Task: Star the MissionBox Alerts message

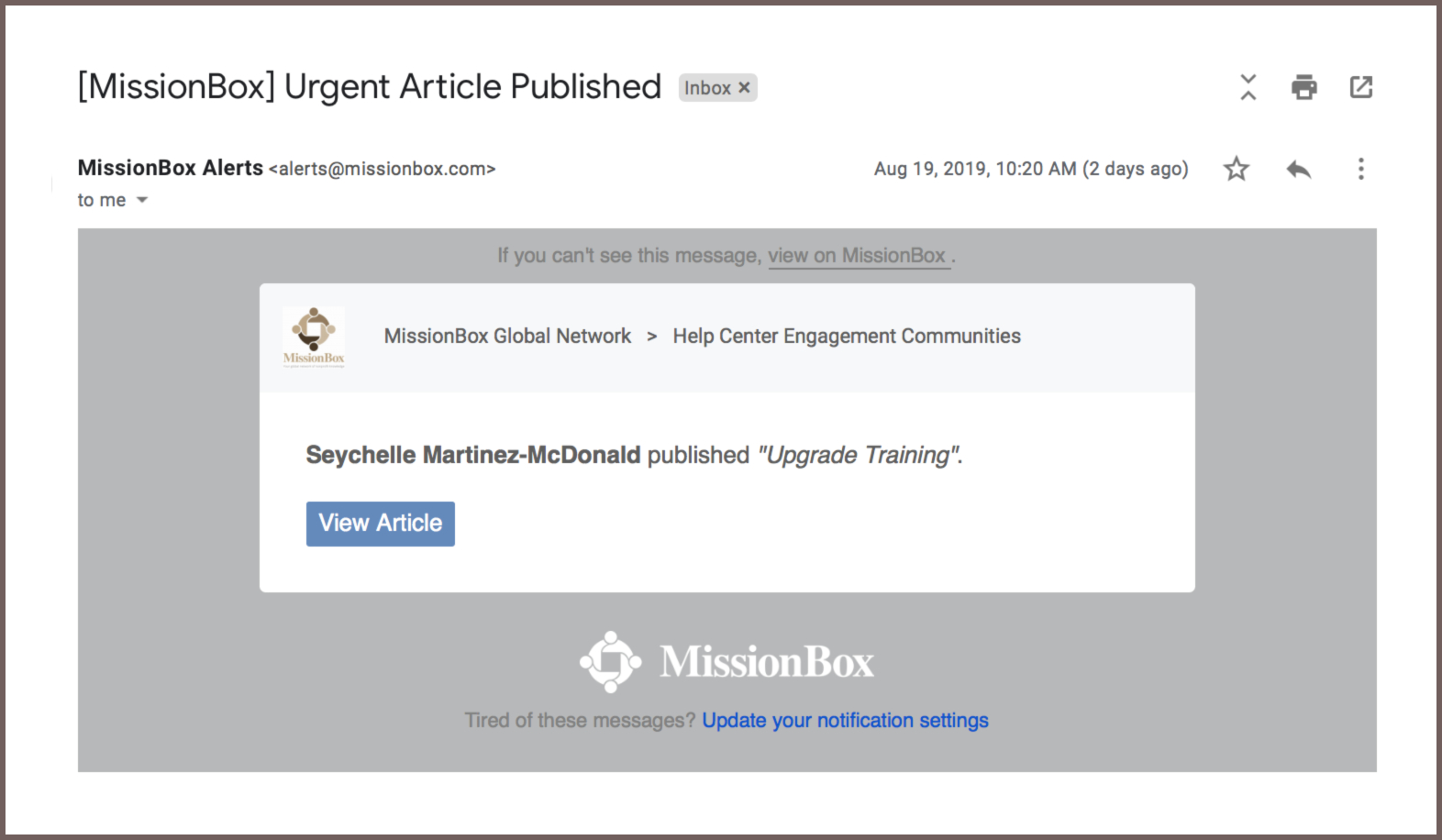Action: click(x=1237, y=169)
